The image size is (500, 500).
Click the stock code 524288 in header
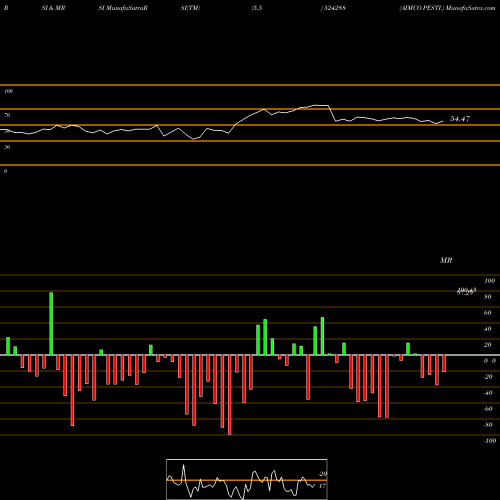coord(334,8)
